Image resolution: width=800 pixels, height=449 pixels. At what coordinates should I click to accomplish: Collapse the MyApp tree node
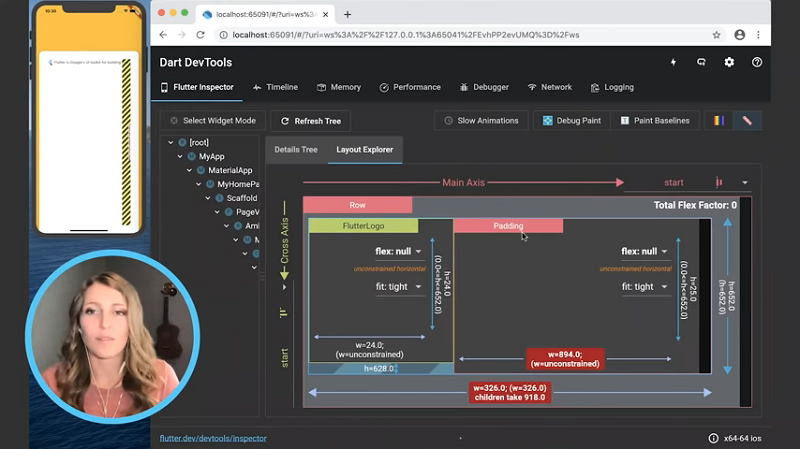coord(180,156)
